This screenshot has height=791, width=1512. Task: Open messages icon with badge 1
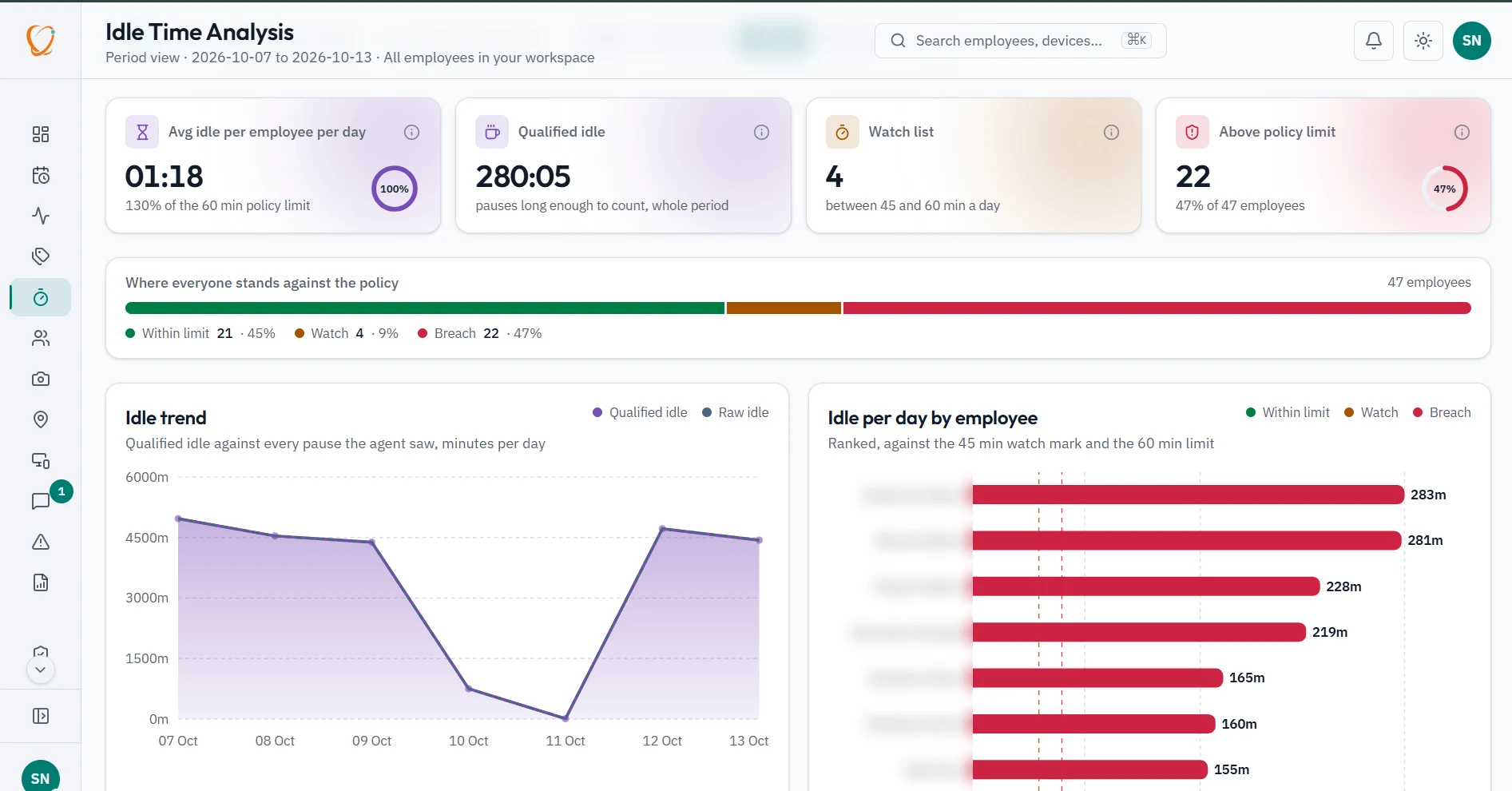click(41, 501)
